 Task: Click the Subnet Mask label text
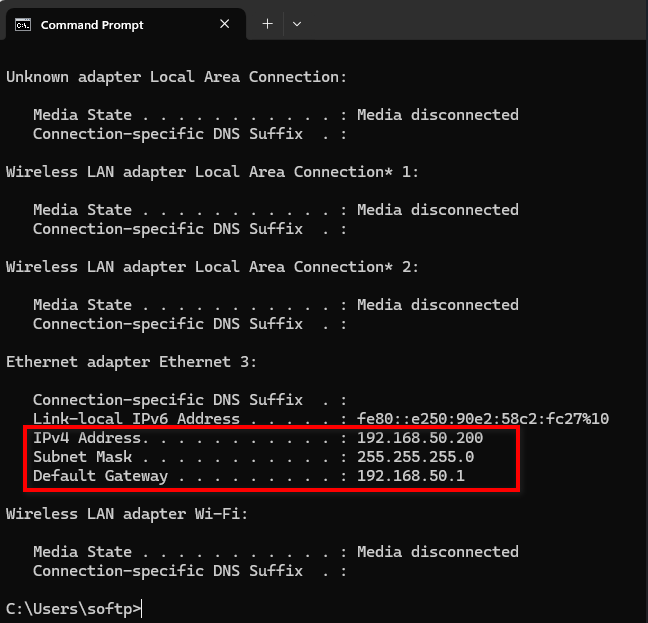pos(82,457)
